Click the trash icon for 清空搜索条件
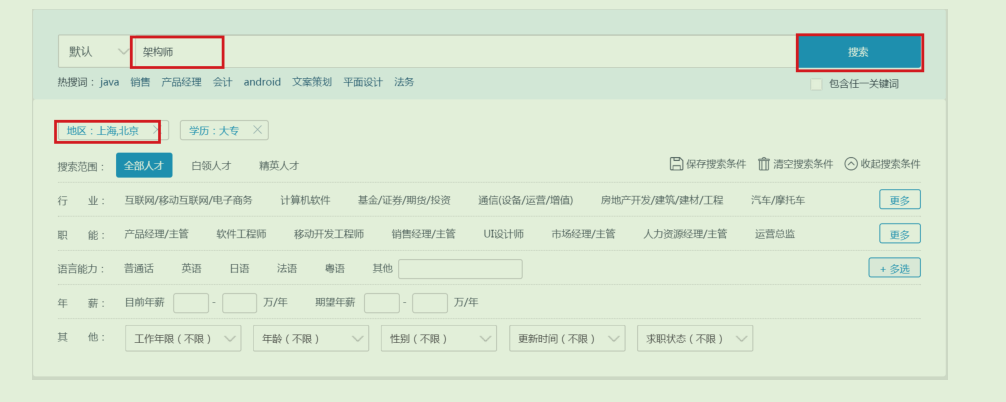Screen dimensions: 1006x402 pyautogui.click(x=763, y=163)
